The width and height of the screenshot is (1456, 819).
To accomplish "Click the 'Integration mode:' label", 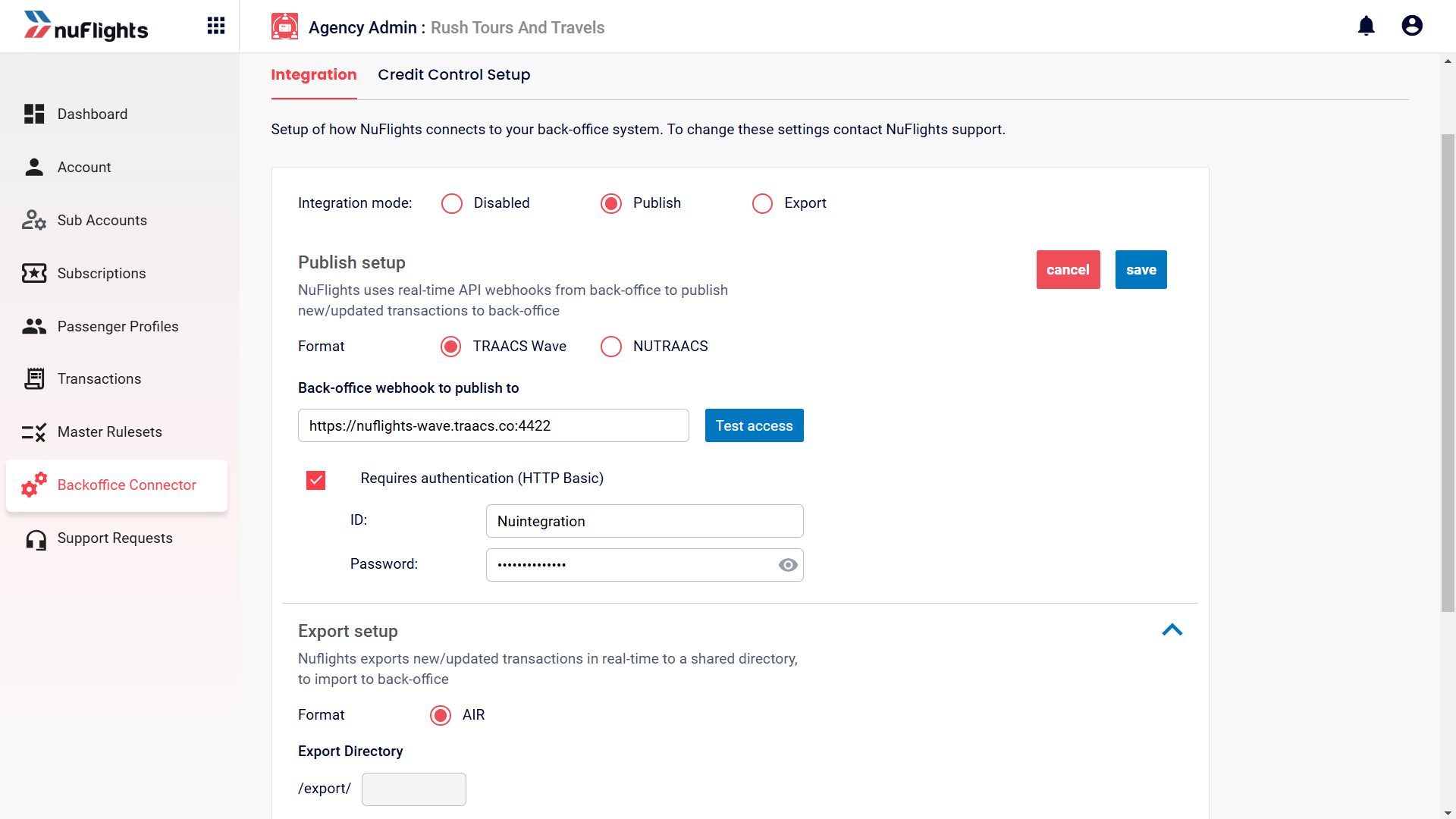I will pyautogui.click(x=355, y=202).
